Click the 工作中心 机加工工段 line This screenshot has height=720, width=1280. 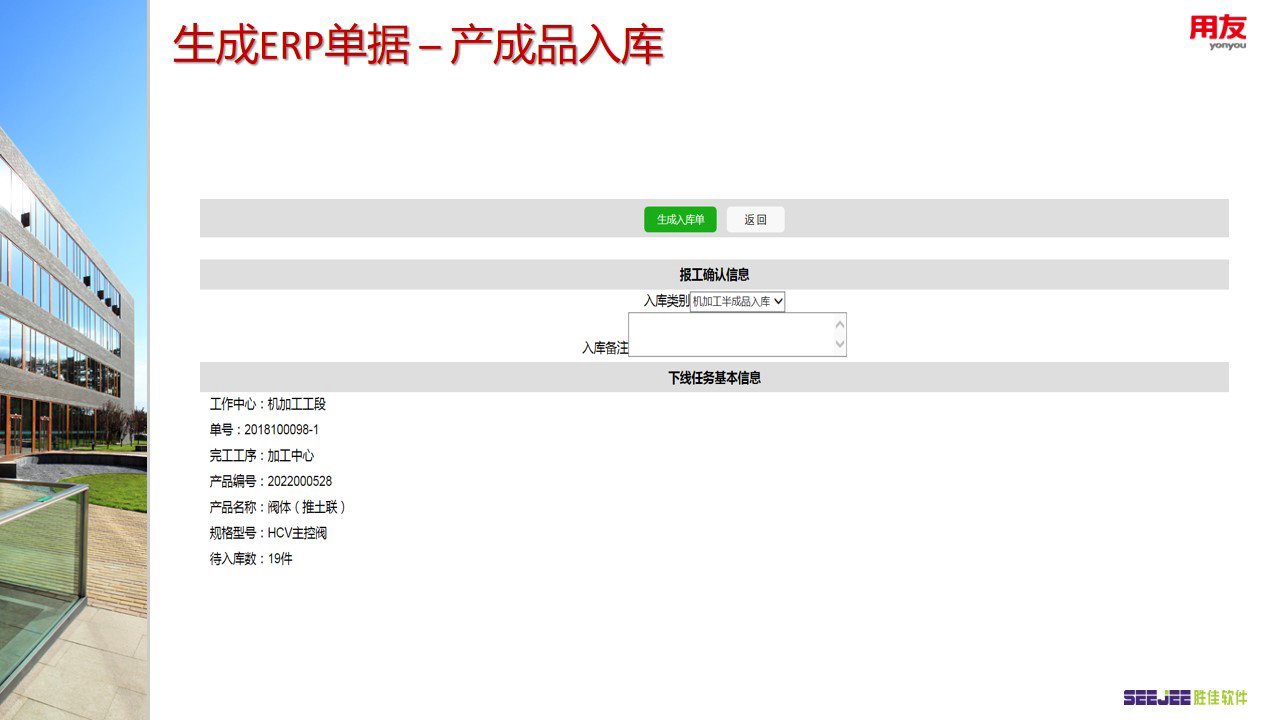tap(268, 405)
